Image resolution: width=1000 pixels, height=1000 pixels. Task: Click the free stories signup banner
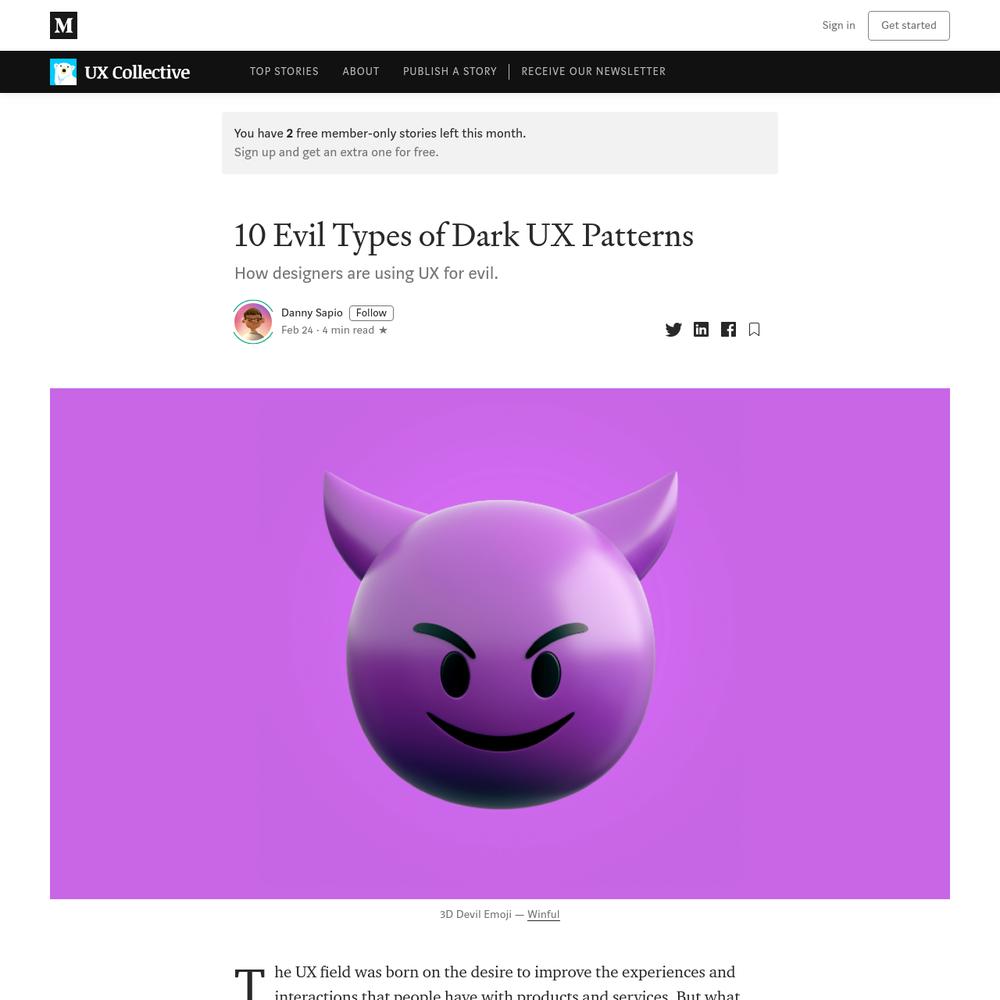(x=499, y=143)
